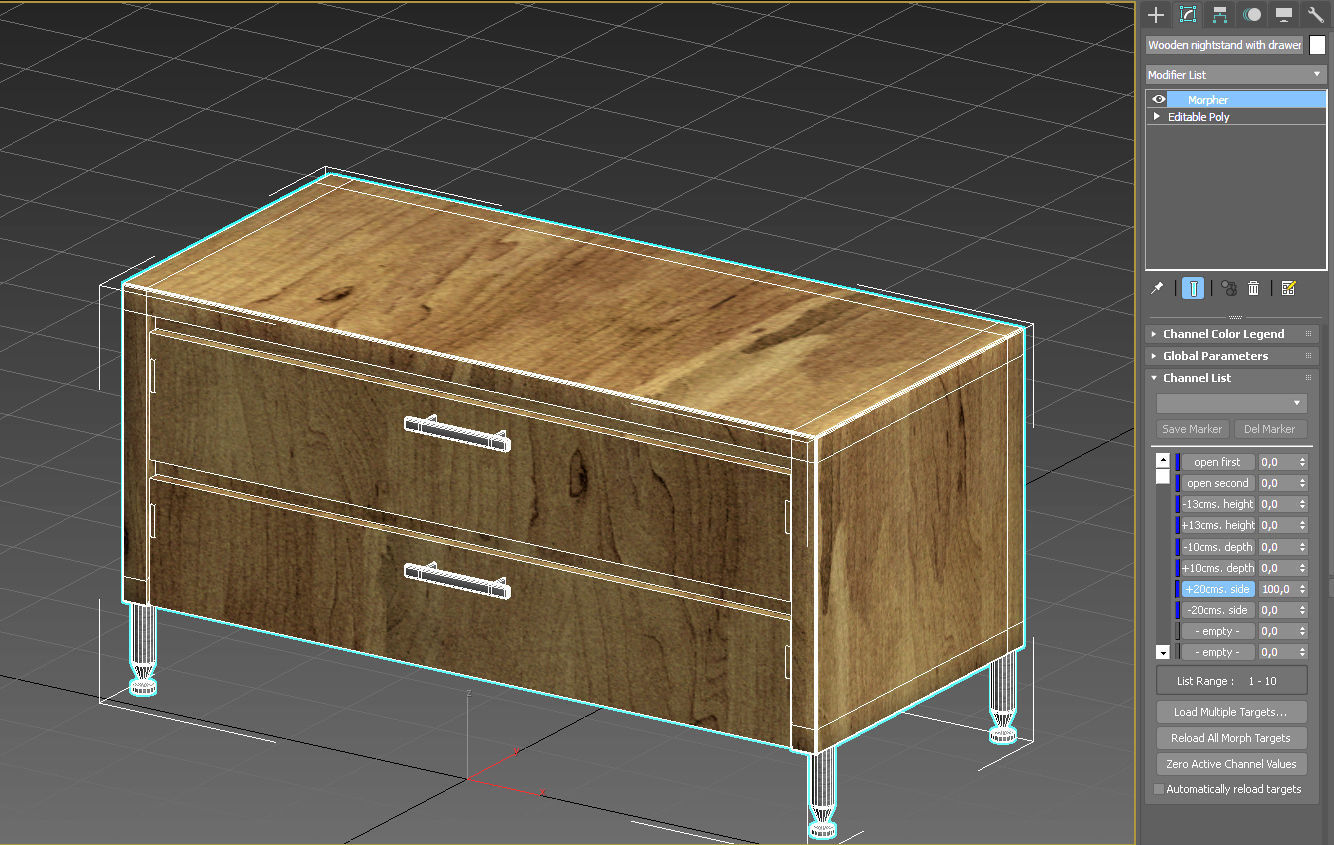Select the '-20cms. side' channel
Image resolution: width=1334 pixels, height=845 pixels.
tap(1217, 610)
